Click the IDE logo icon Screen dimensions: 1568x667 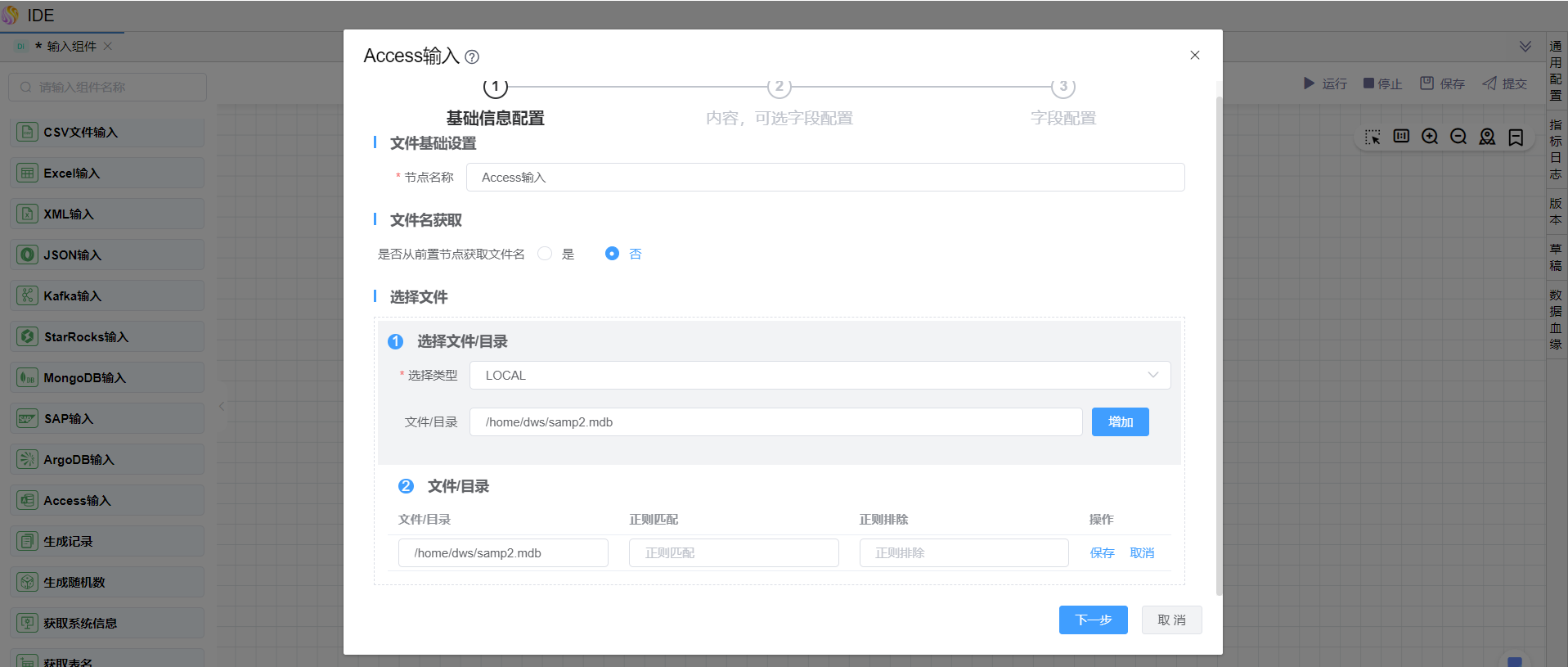pyautogui.click(x=10, y=15)
